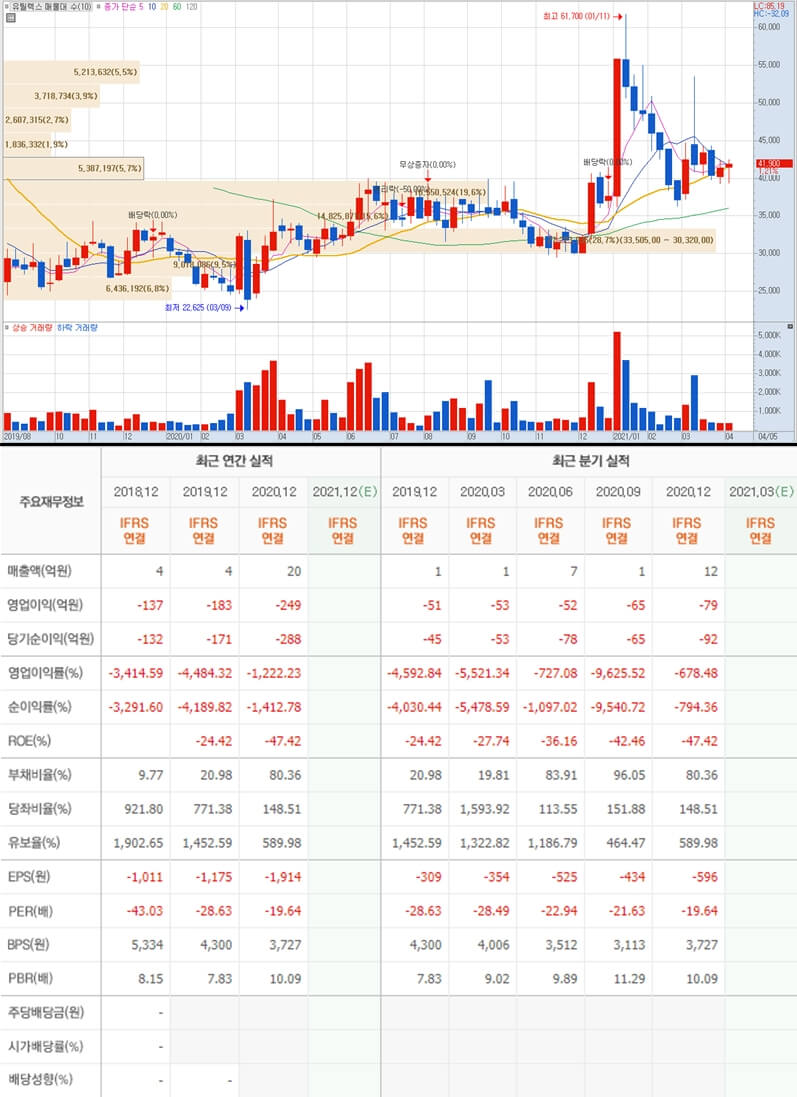Click the 시가배당률(%) row label
Image resolution: width=797 pixels, height=1097 pixels.
(x=45, y=1047)
